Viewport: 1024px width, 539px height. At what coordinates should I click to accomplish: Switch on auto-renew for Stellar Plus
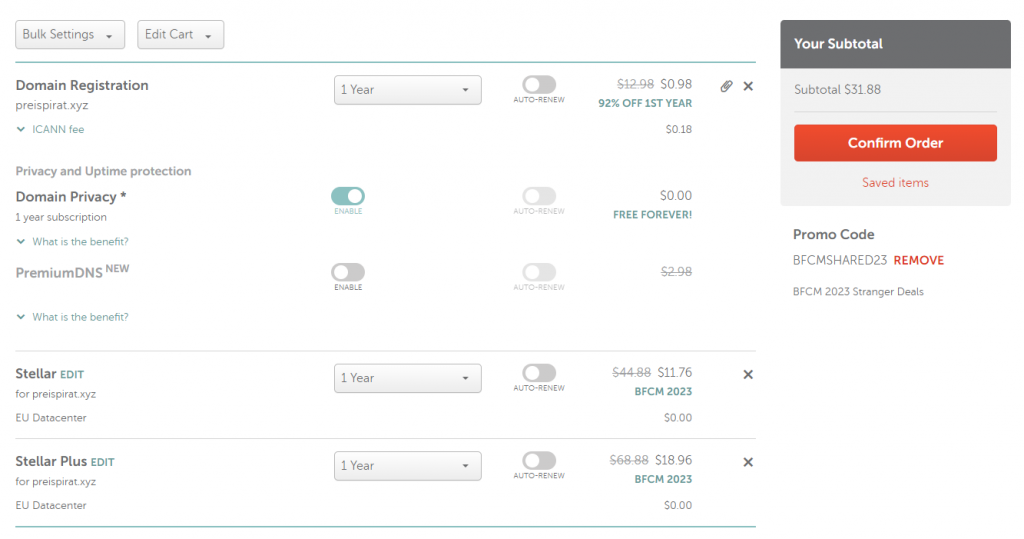(x=539, y=461)
